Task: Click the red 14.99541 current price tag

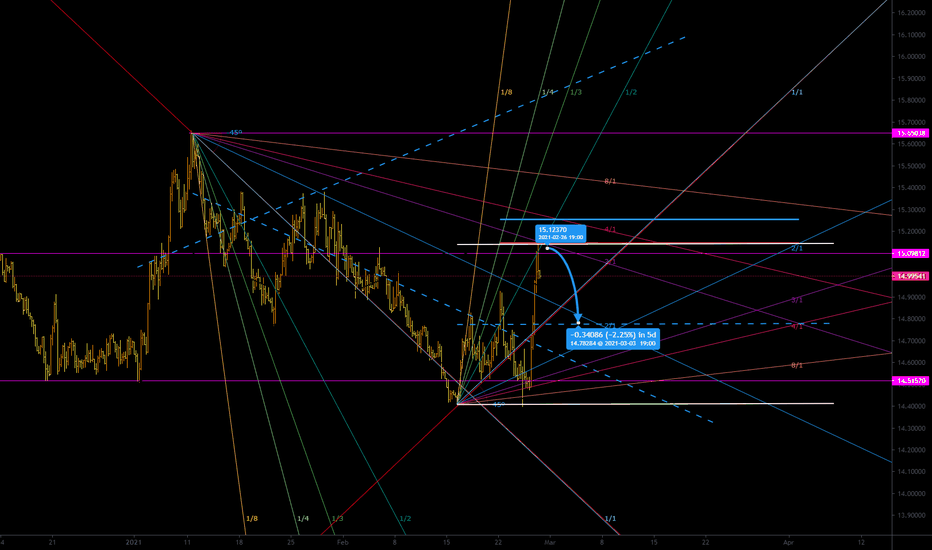Action: pyautogui.click(x=911, y=276)
